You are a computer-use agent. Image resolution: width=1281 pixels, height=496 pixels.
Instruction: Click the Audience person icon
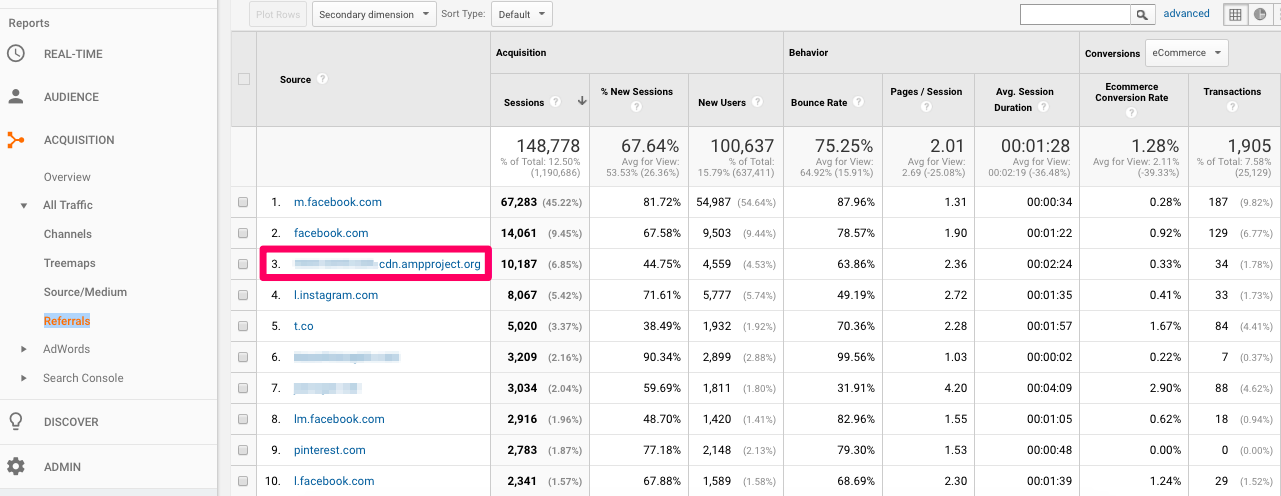tap(16, 97)
